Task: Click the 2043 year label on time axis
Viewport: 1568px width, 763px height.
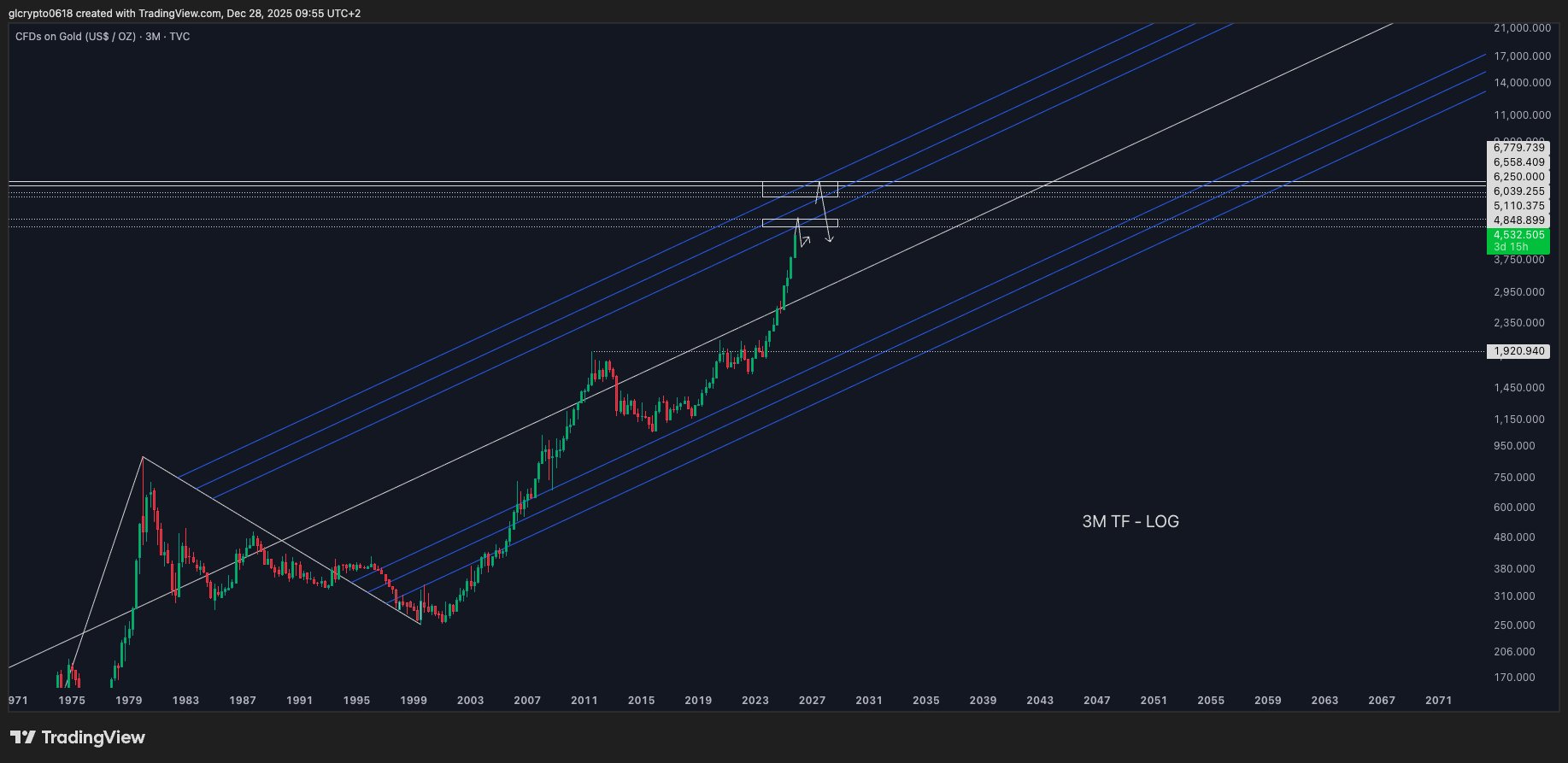Action: 1040,701
